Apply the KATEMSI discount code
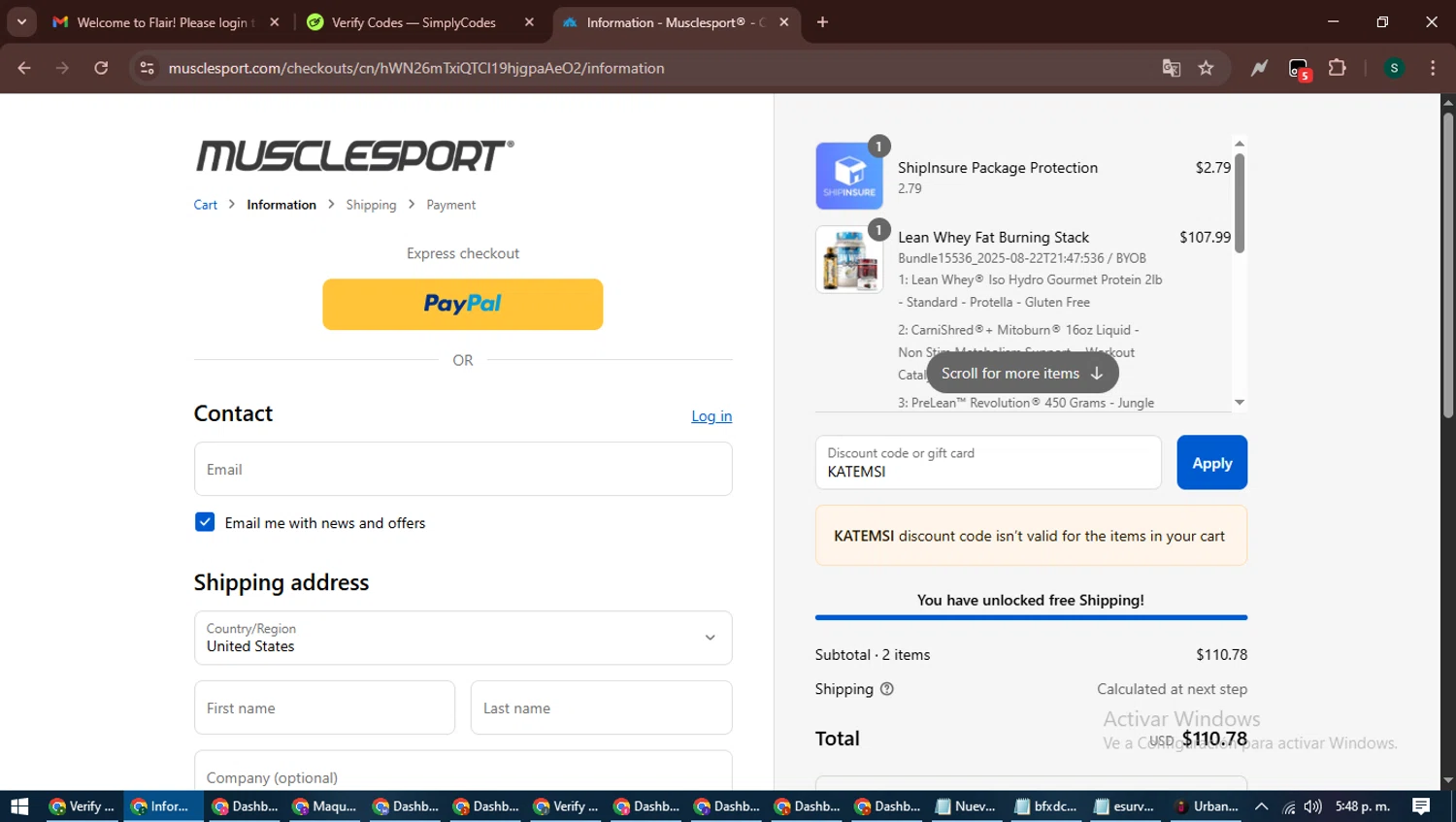This screenshot has width=1456, height=822. (1212, 462)
